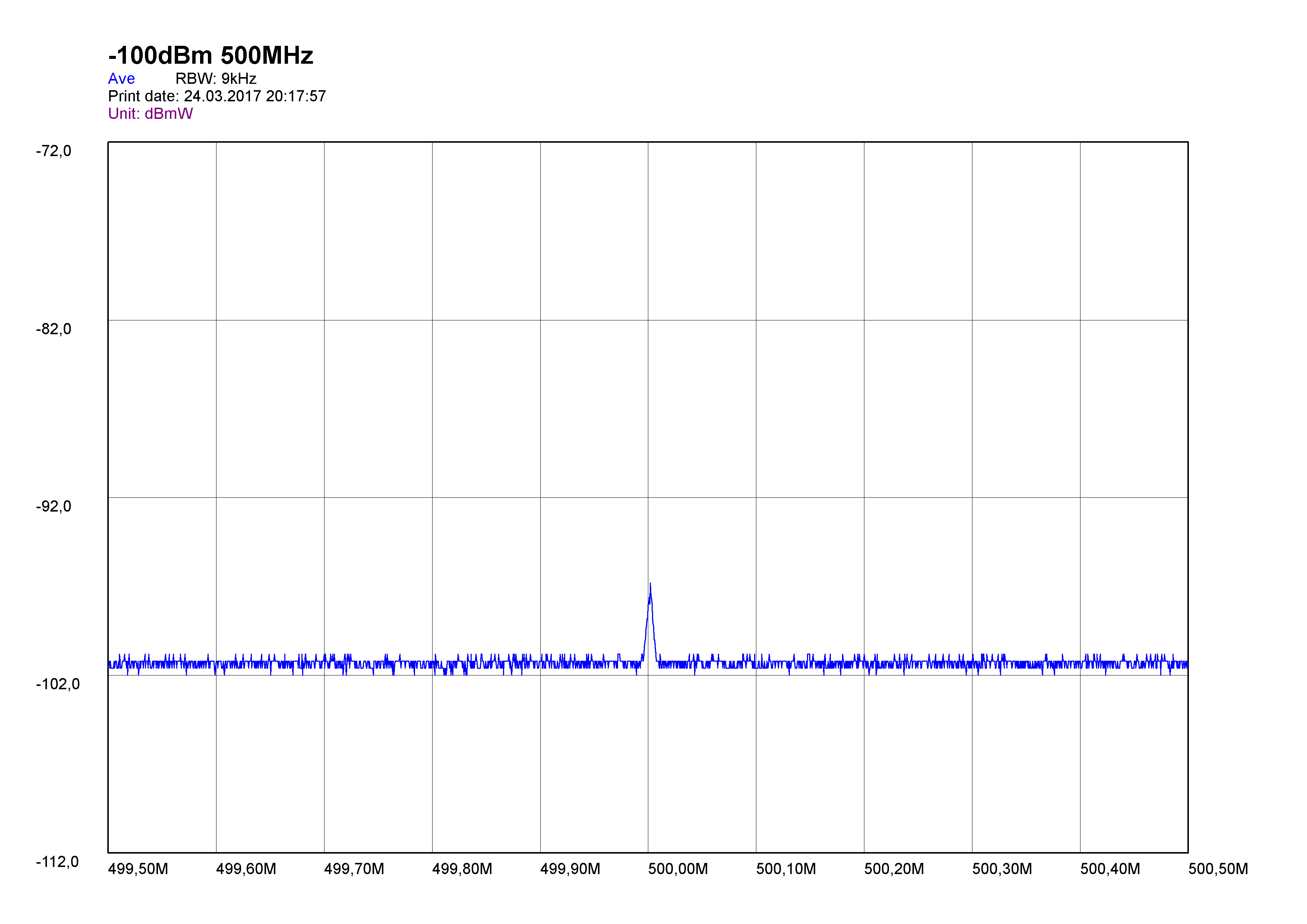Click the 500,30M x-axis label
1307x924 pixels.
coord(1002,869)
